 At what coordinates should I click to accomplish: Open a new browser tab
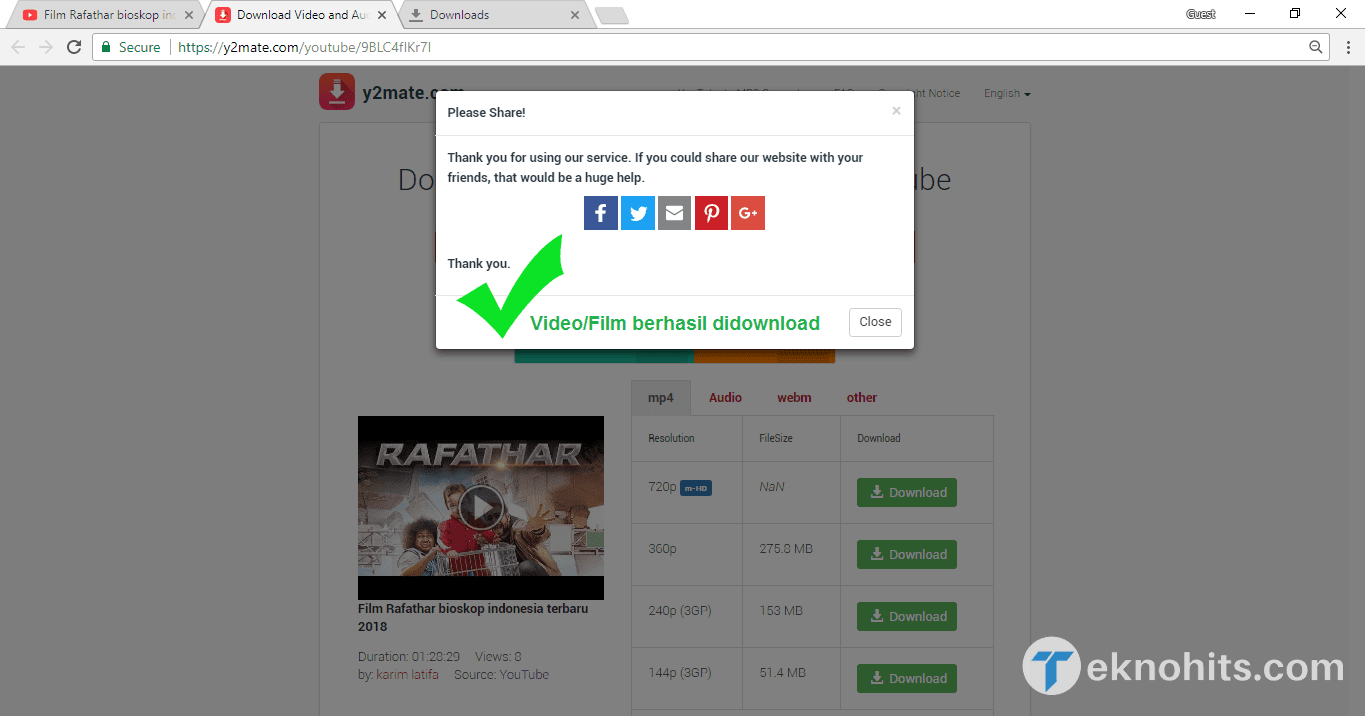pos(611,15)
